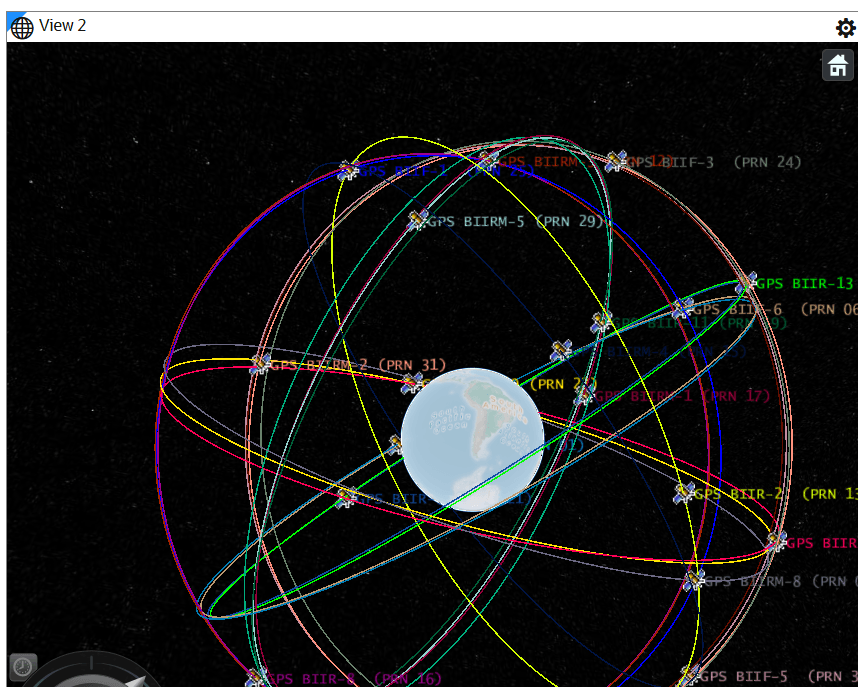
Task: Select the GPS BIIR-13 satellite icon
Action: point(746,283)
